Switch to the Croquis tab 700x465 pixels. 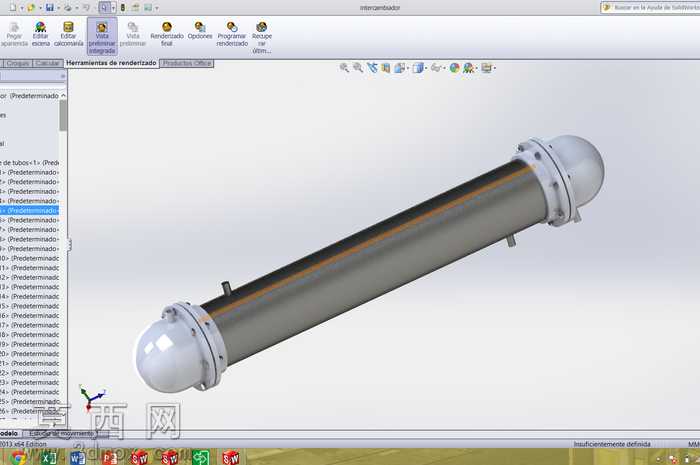coord(18,63)
